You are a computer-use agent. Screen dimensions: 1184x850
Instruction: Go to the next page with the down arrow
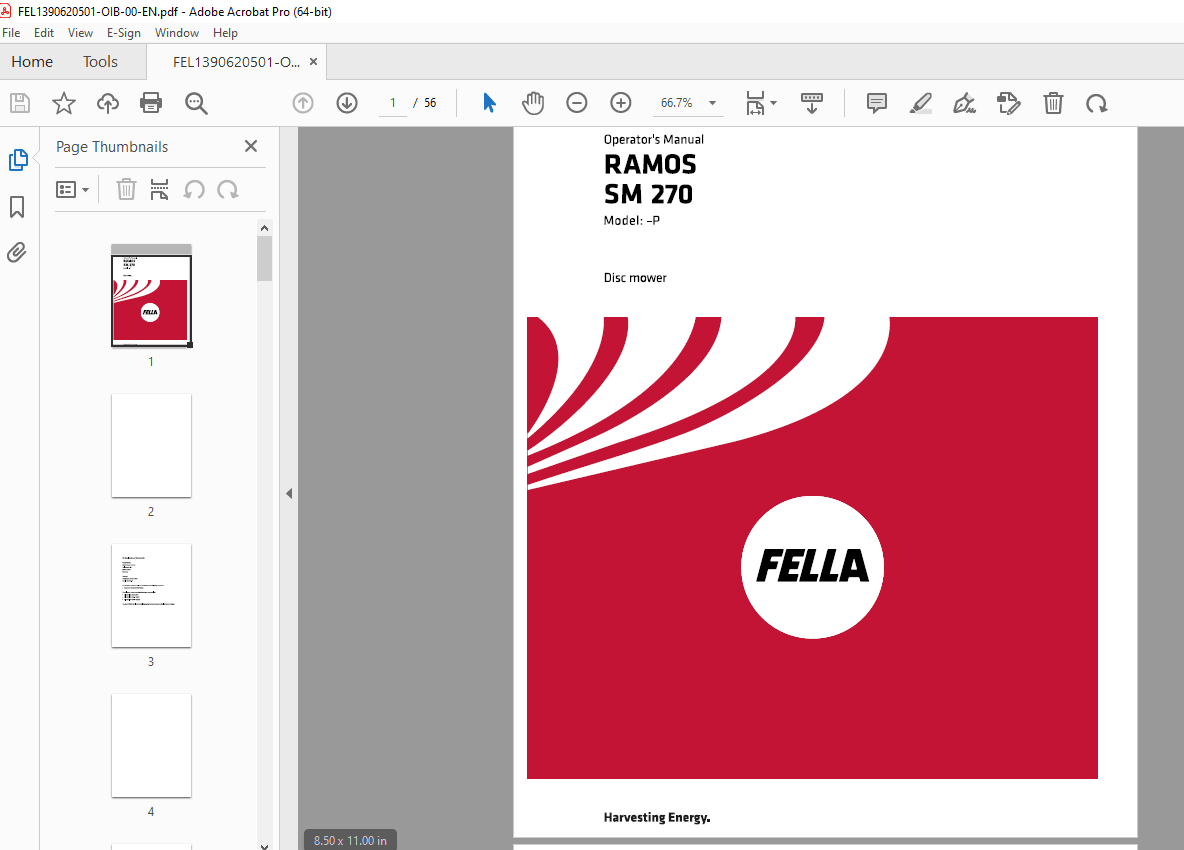tap(346, 103)
